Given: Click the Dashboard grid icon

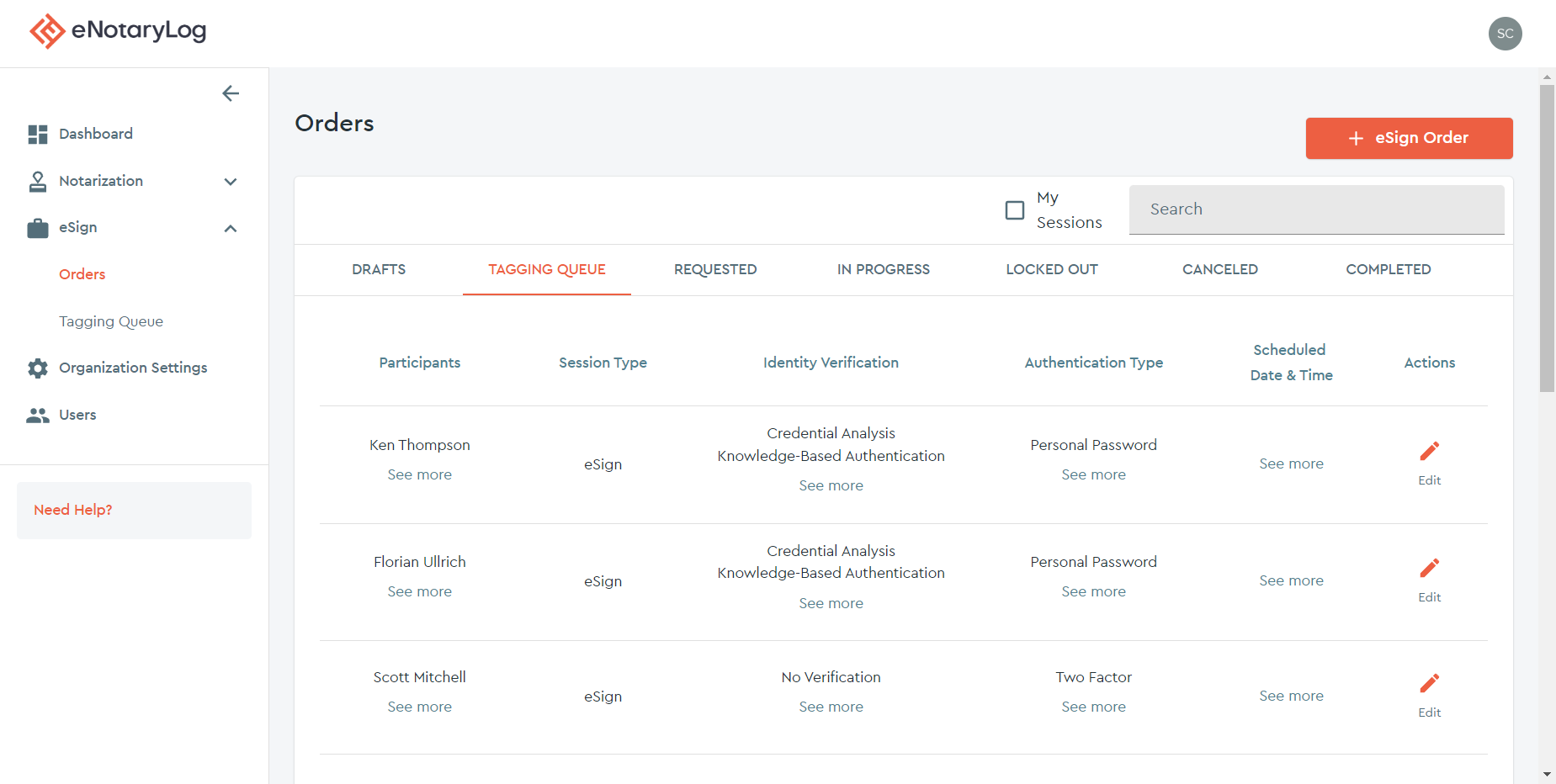Looking at the screenshot, I should tap(38, 135).
